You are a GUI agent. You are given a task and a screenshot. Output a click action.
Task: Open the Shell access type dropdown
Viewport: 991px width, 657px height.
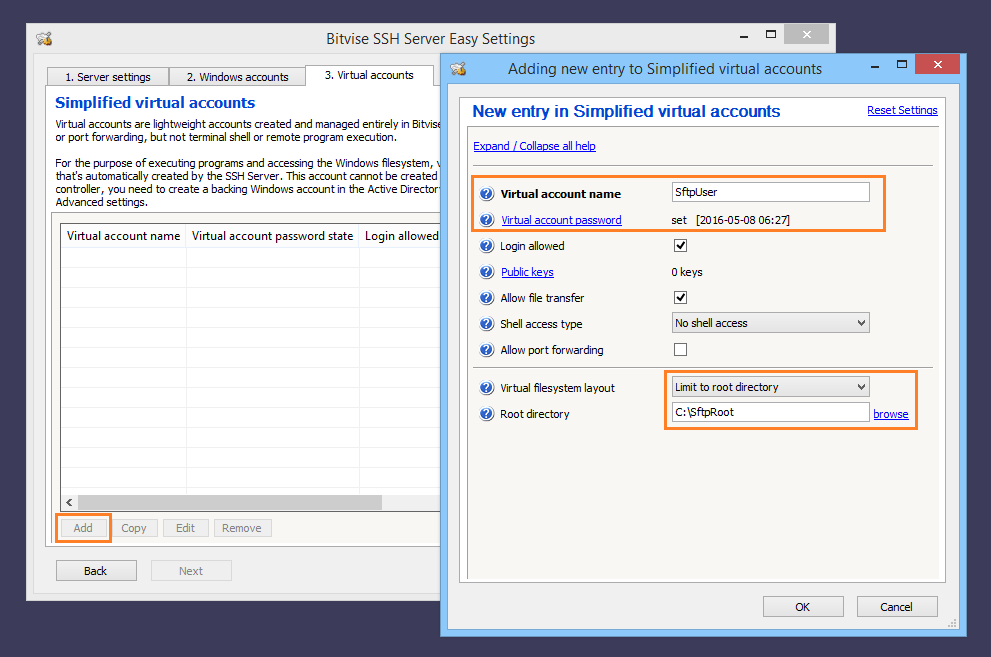click(x=770, y=323)
